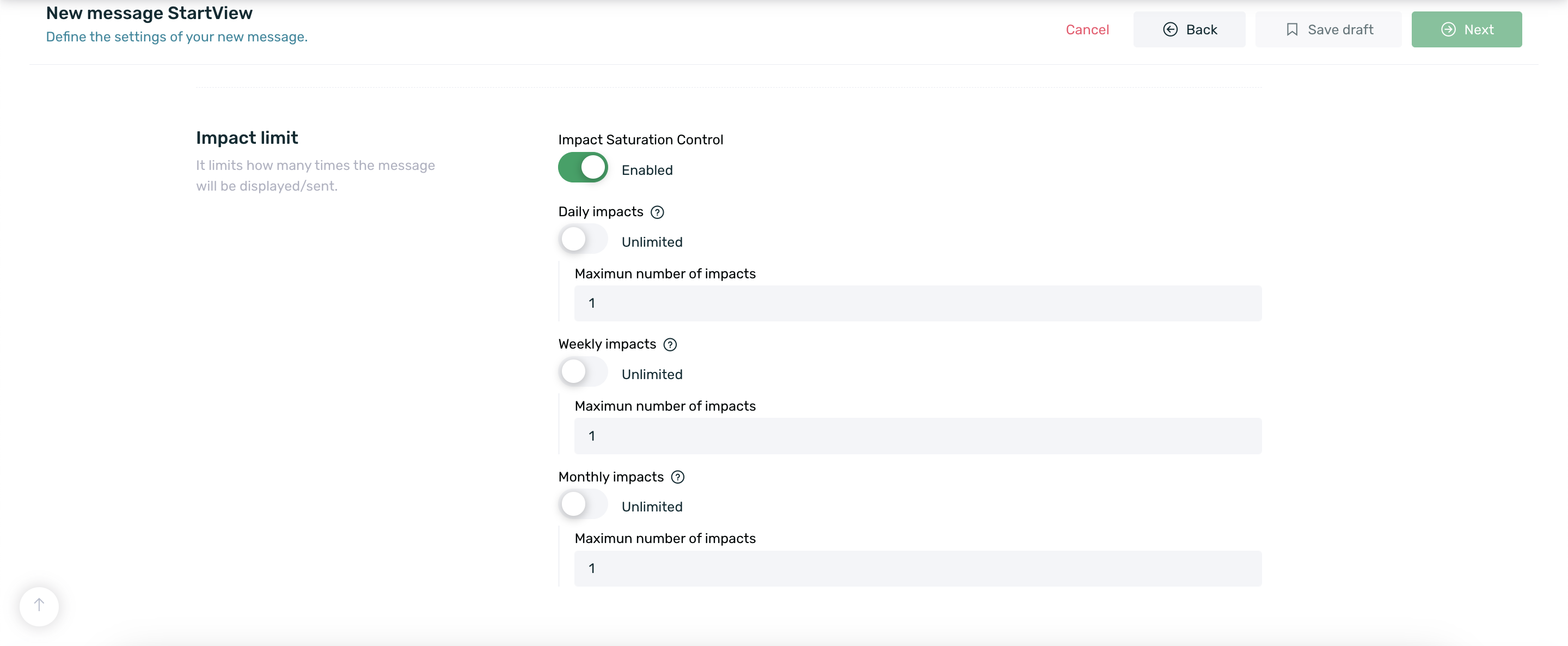Viewport: 1568px width, 646px height.
Task: Disable the Impact Saturation Control toggle
Action: [x=583, y=167]
